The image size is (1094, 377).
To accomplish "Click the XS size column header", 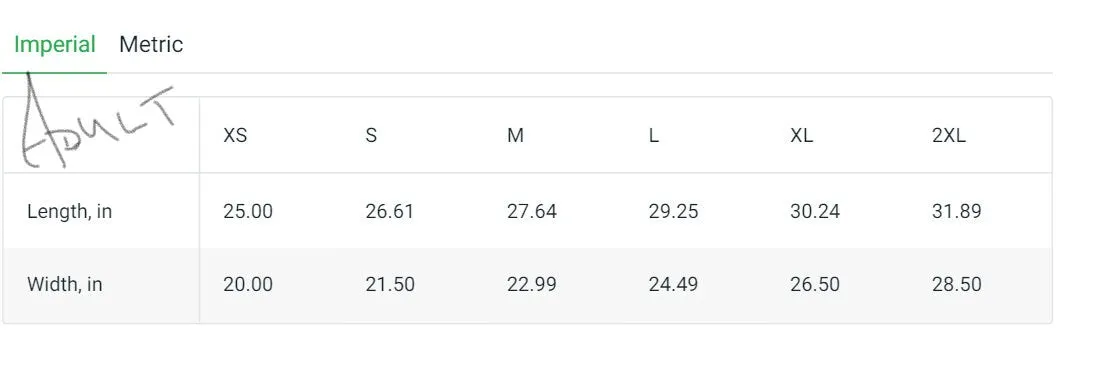I will coord(235,135).
